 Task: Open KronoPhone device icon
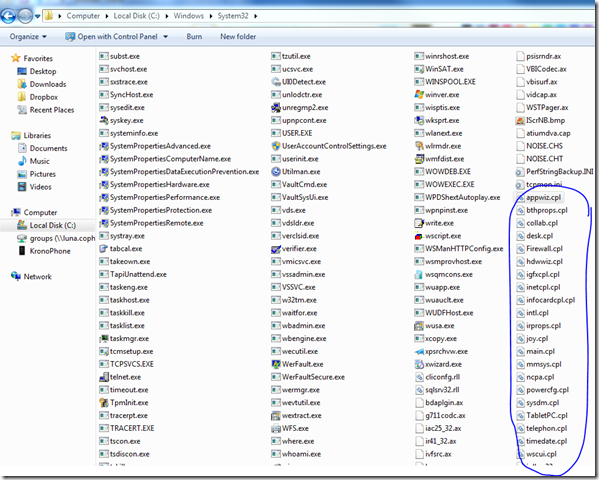(x=22, y=251)
